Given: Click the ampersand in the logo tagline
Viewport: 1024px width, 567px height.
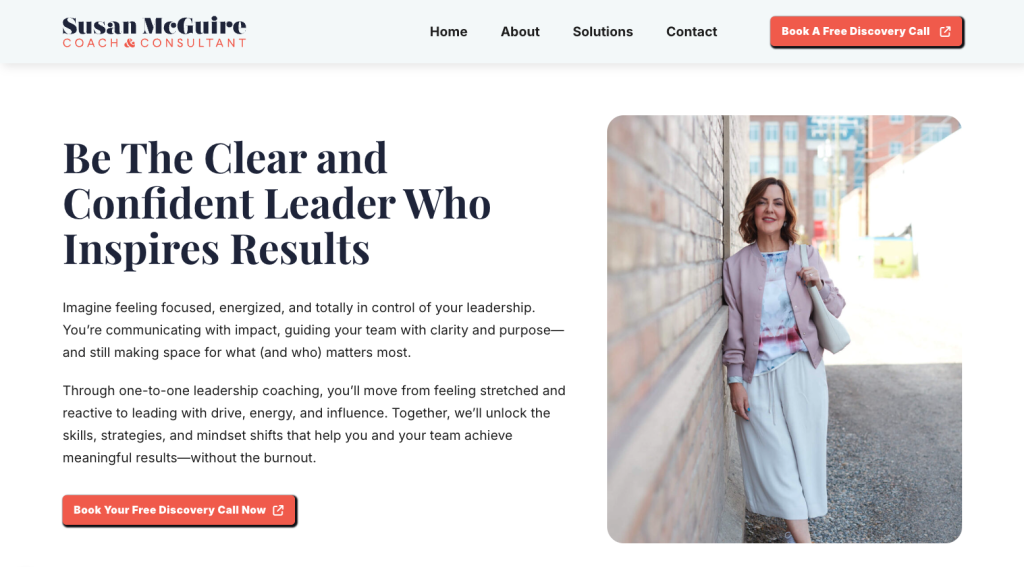Looking at the screenshot, I should click(x=129, y=43).
